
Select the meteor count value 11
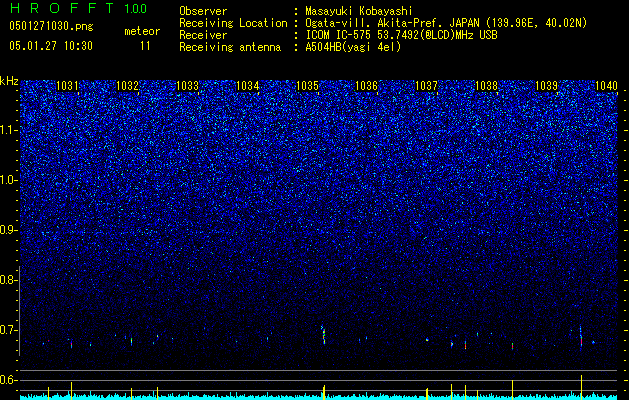(145, 46)
